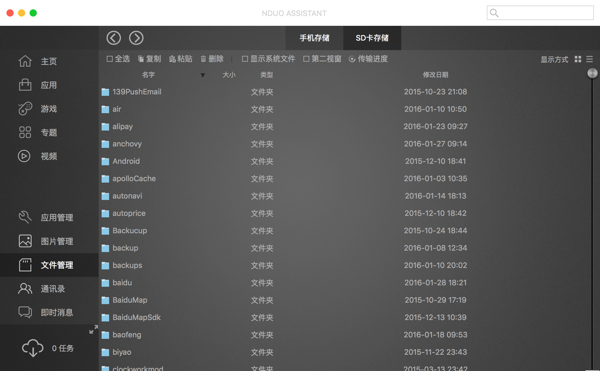Switch to list display mode
The width and height of the screenshot is (600, 371).
click(589, 59)
